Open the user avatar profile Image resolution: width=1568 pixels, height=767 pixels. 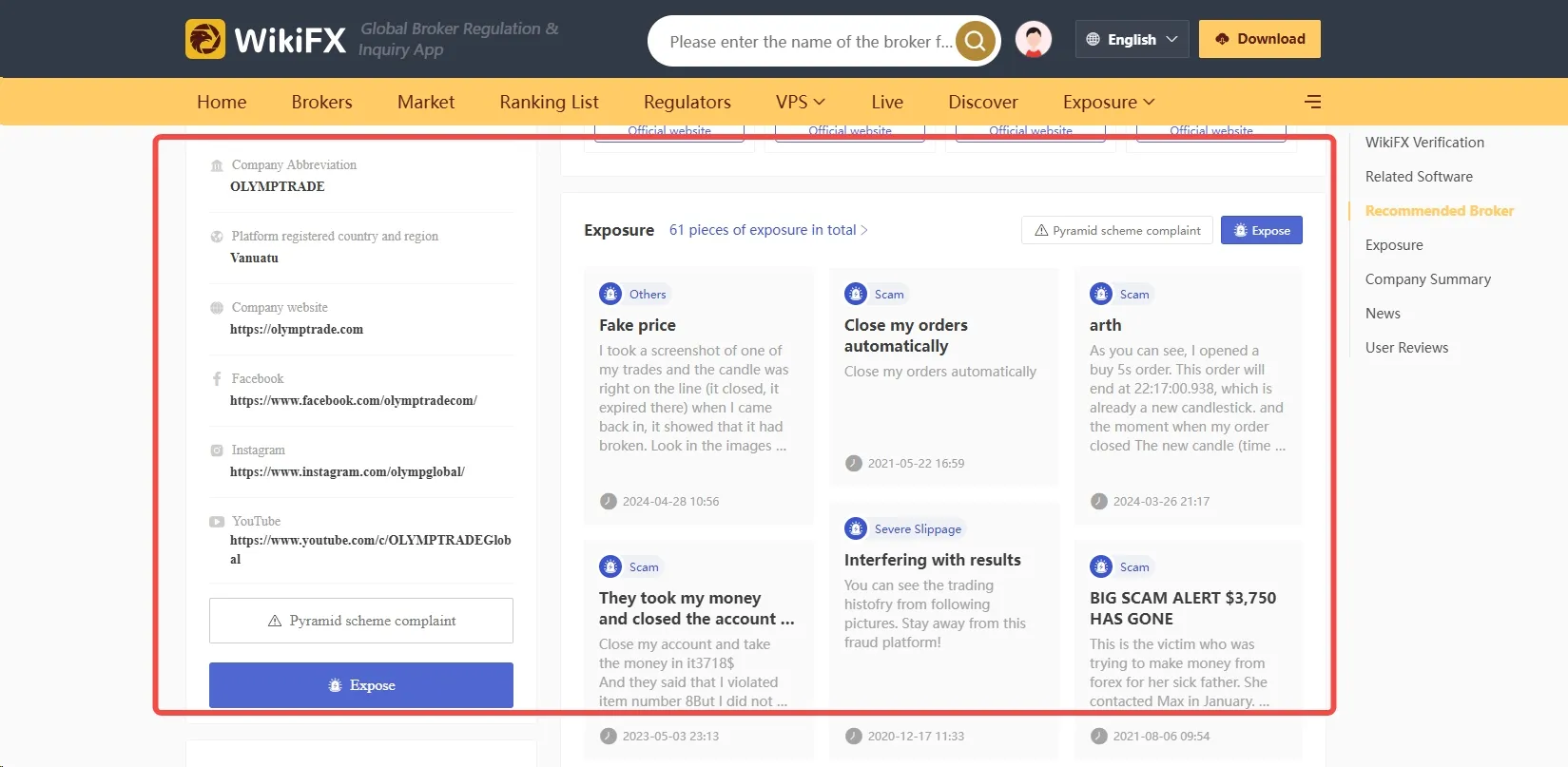(x=1034, y=39)
